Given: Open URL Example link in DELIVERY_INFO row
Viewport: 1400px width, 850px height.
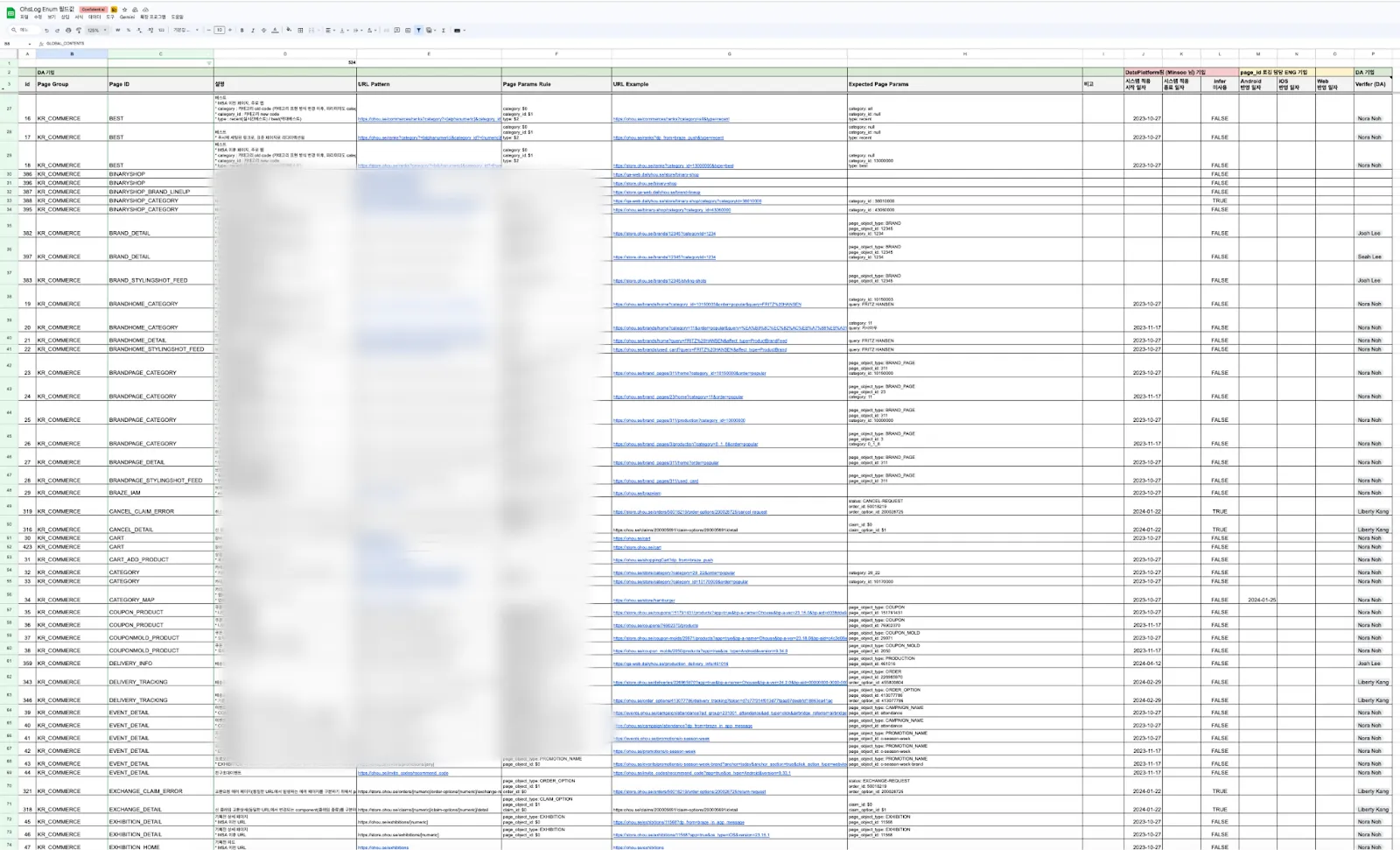Looking at the screenshot, I should tap(670, 664).
